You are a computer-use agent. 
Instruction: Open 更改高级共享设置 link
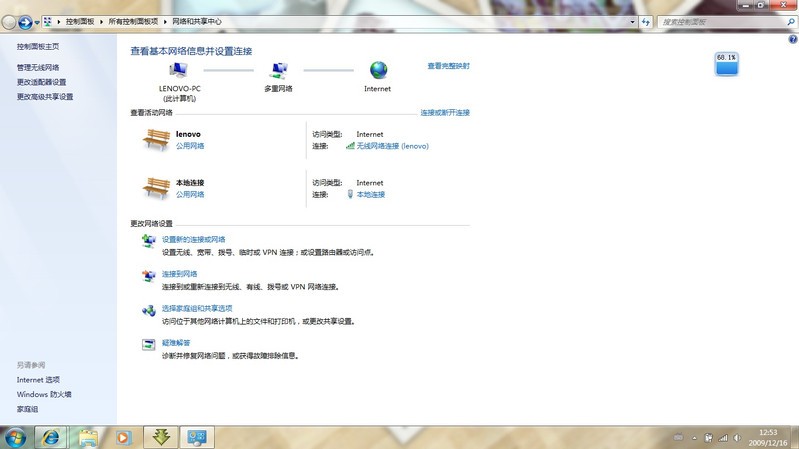(45, 97)
